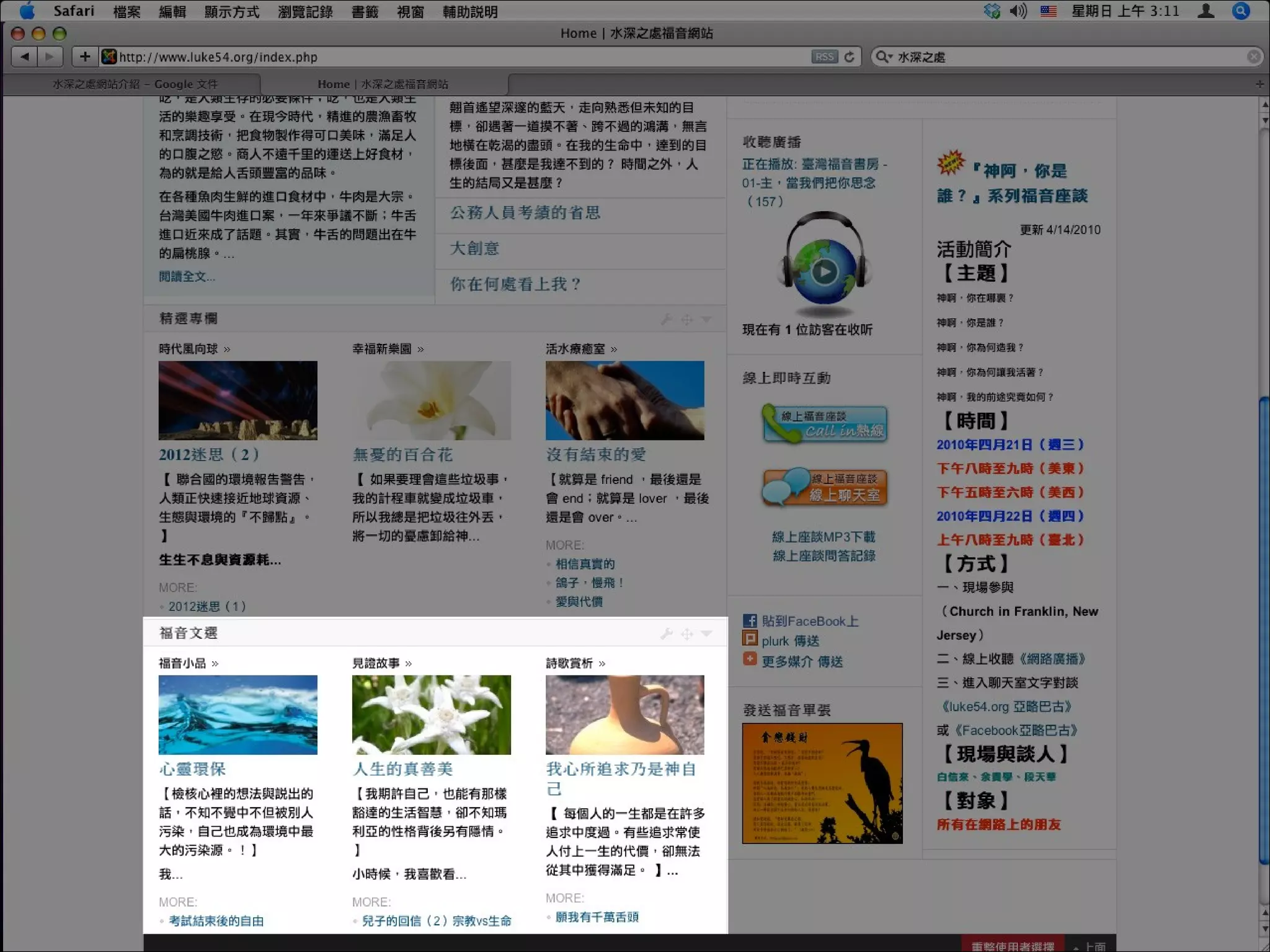
Task: Open the 書籤 menu
Action: [x=365, y=12]
